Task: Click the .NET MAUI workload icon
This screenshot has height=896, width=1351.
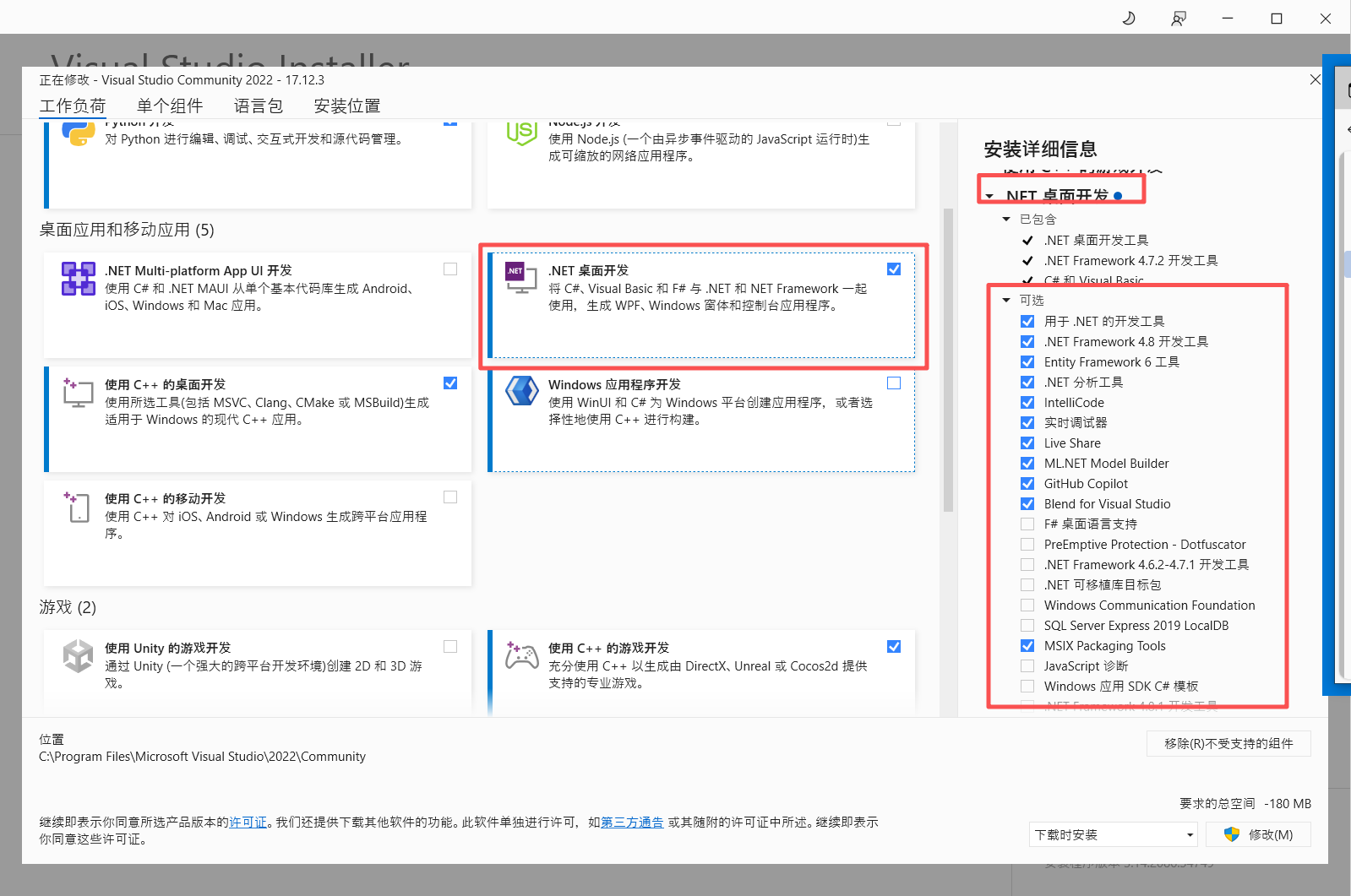Action: [78, 279]
